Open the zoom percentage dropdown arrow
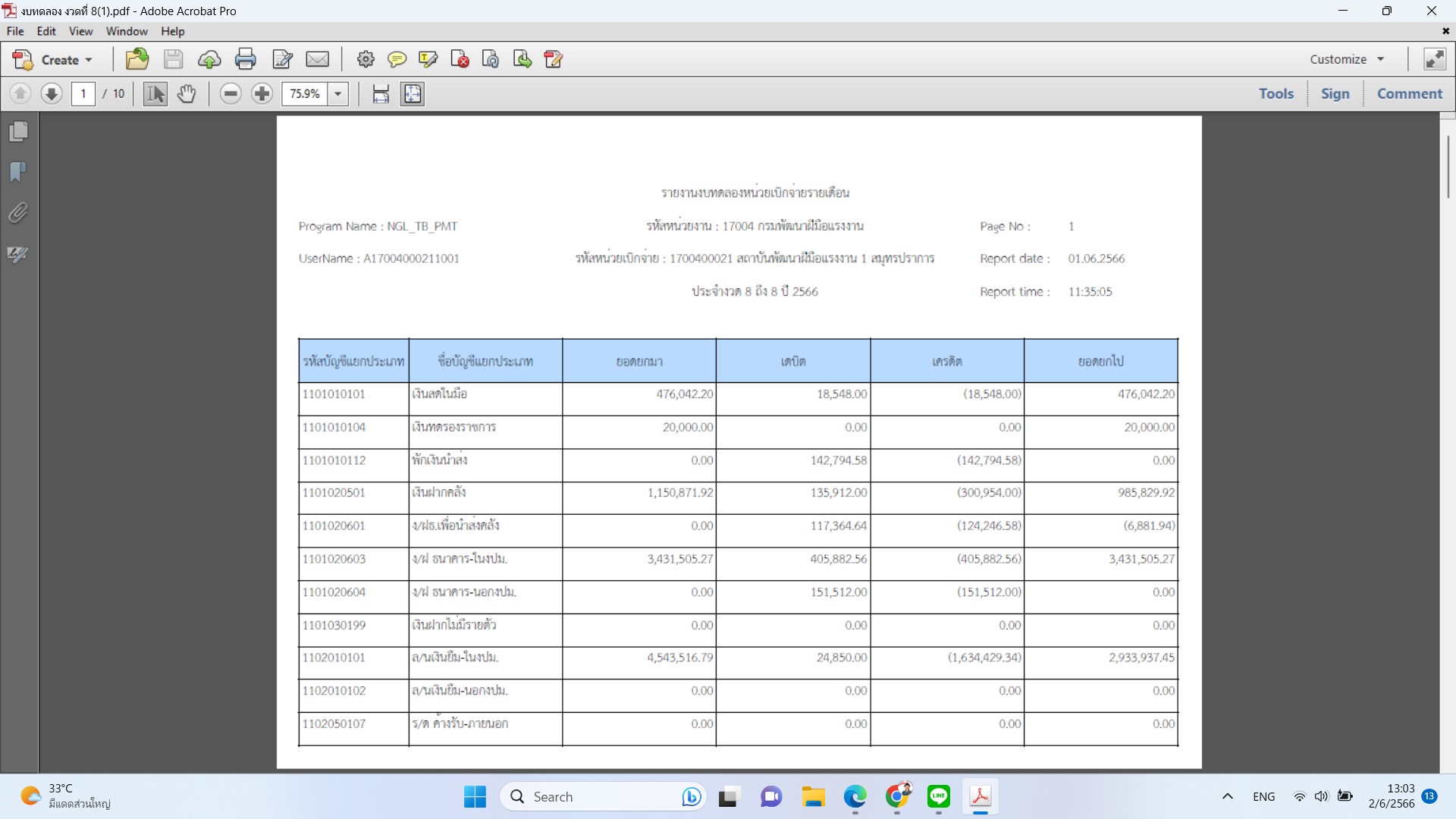The image size is (1456, 819). [338, 94]
